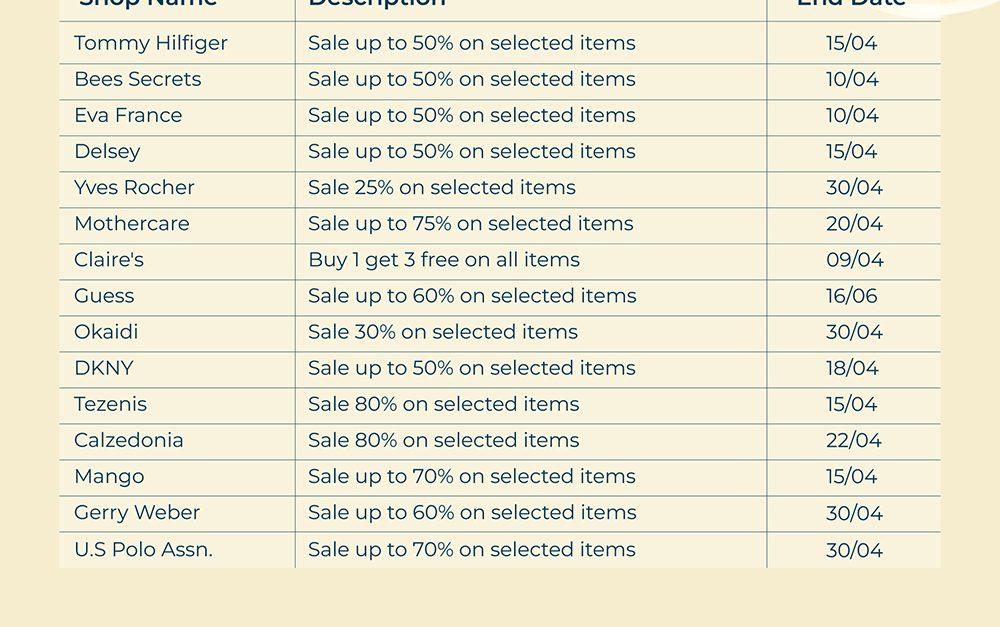
Task: Select the "Sale up to 75%" description
Action: click(471, 223)
